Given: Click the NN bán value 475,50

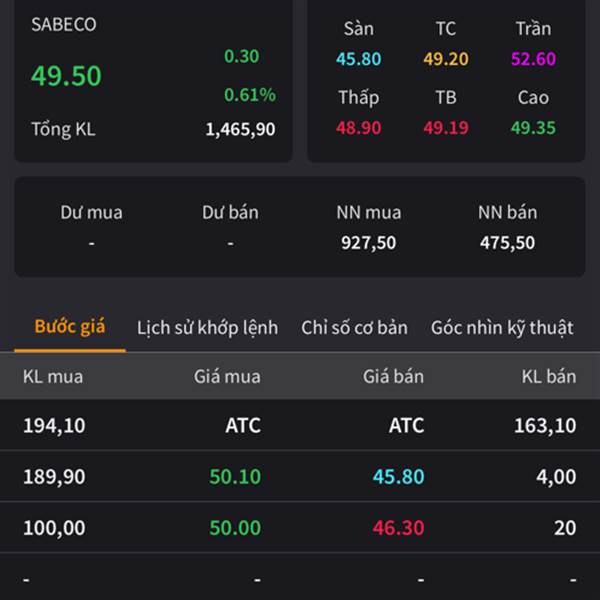Looking at the screenshot, I should (x=507, y=243).
